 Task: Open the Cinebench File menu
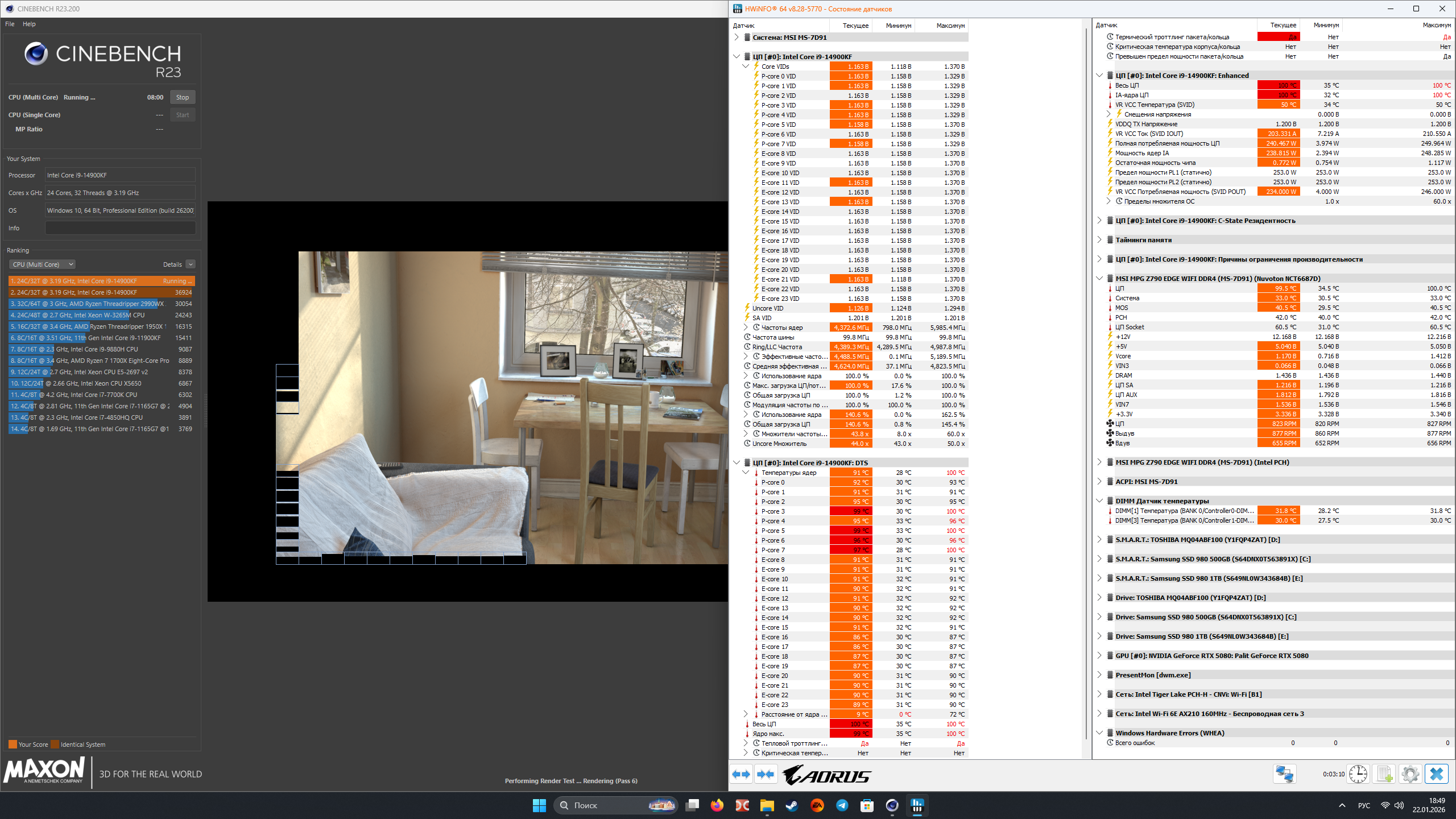[10, 24]
